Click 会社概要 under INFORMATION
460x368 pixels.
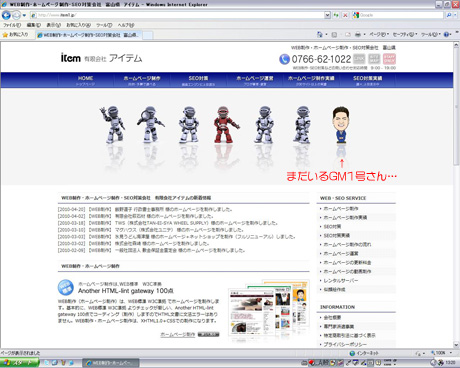332,317
